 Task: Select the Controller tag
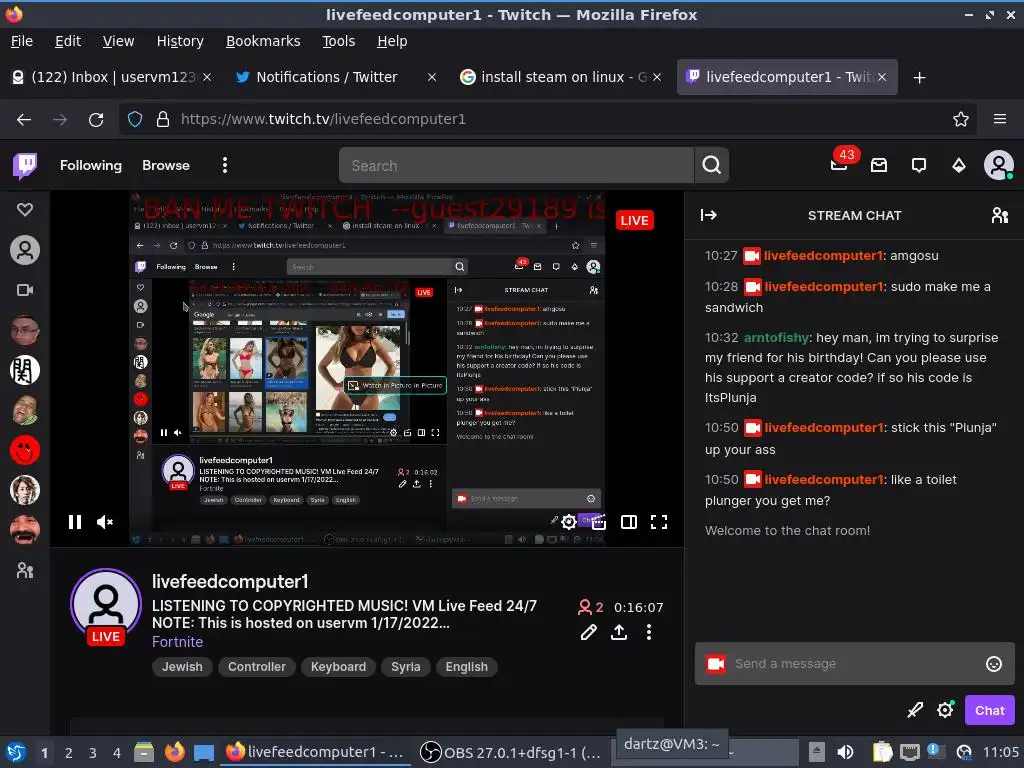257,667
